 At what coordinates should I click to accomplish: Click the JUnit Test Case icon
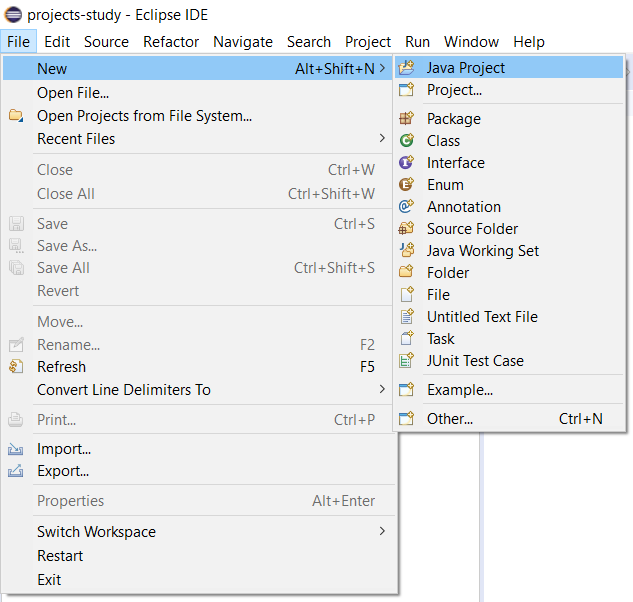407,360
